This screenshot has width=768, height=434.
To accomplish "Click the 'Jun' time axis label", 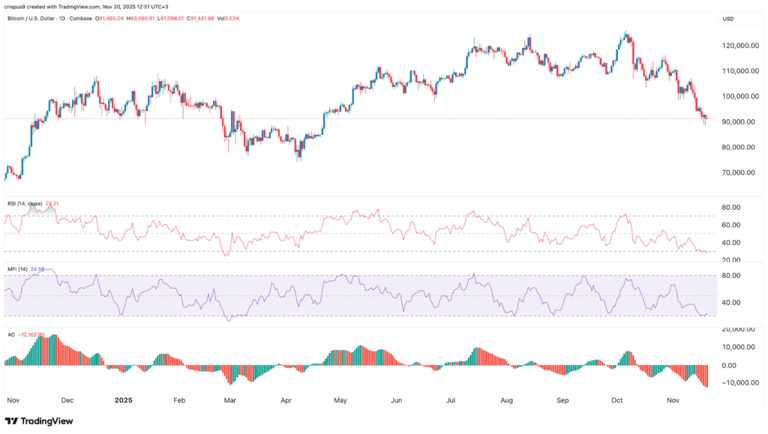I will click(x=396, y=400).
